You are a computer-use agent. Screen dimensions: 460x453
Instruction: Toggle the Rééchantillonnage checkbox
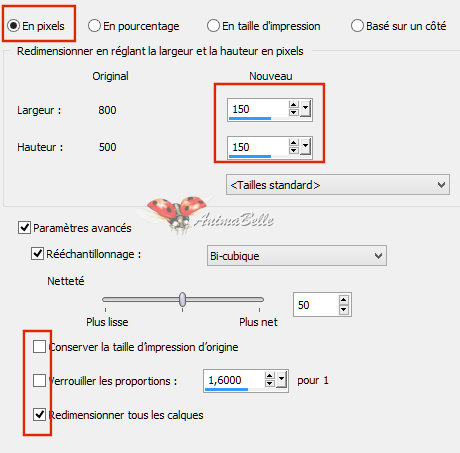tap(37, 254)
